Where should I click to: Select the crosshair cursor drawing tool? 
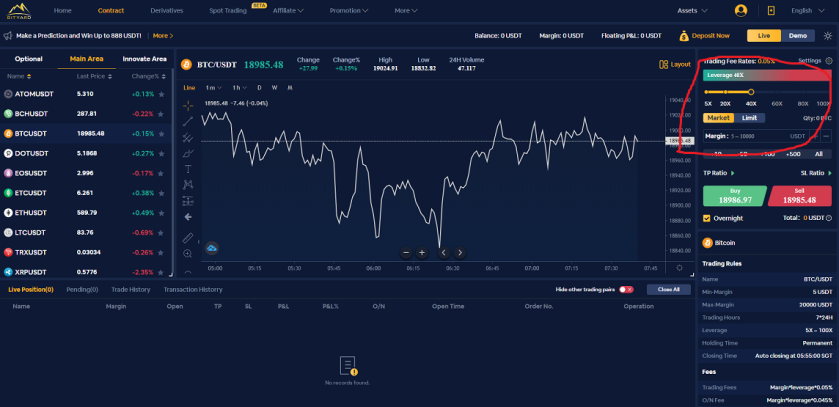pyautogui.click(x=188, y=105)
